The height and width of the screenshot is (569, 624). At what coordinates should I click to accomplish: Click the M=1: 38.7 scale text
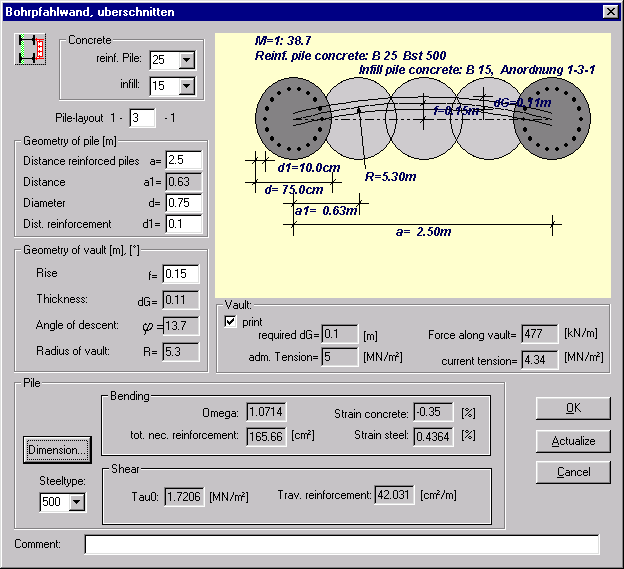283,41
